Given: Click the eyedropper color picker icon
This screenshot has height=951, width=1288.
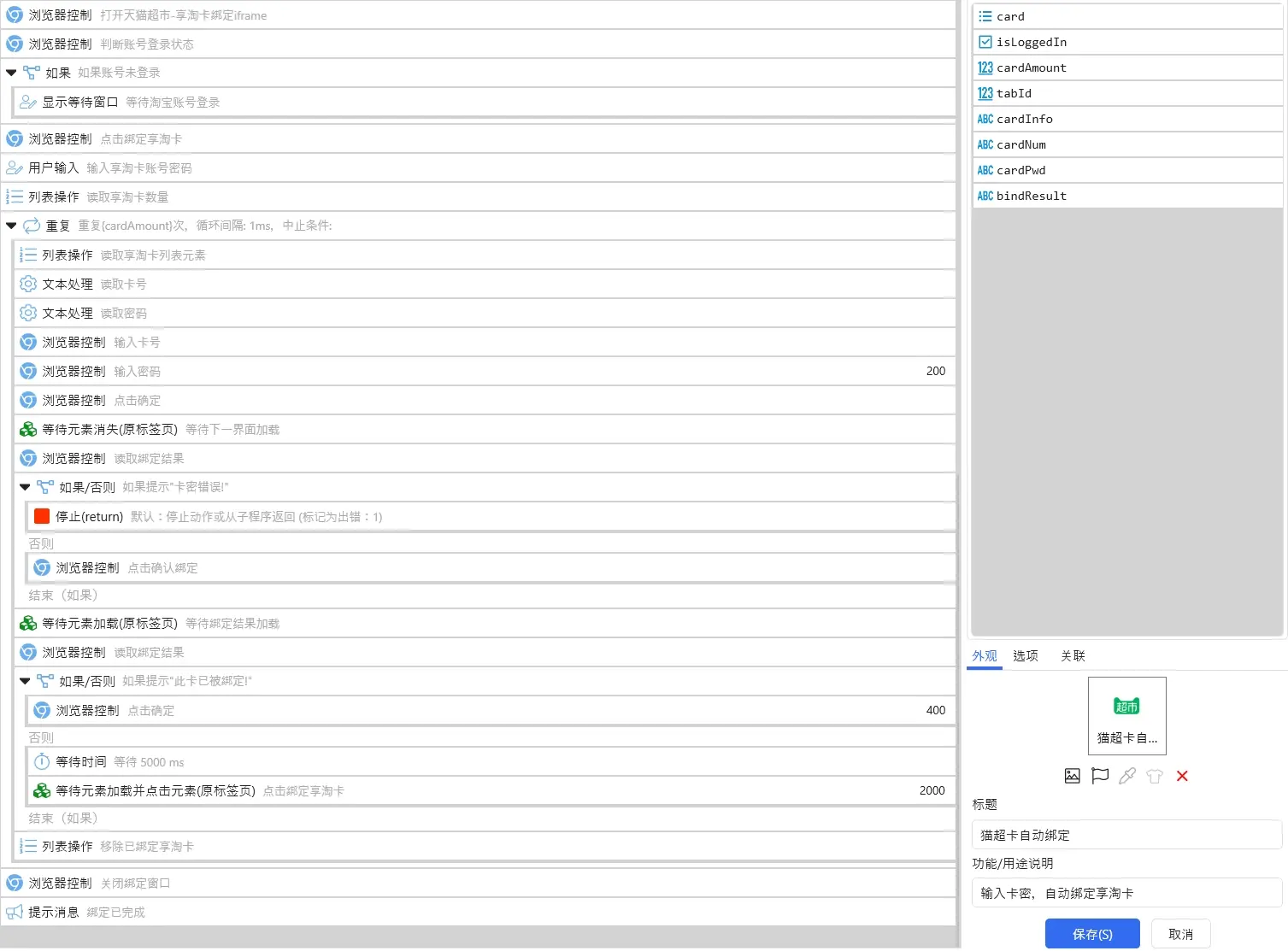Looking at the screenshot, I should tap(1127, 776).
